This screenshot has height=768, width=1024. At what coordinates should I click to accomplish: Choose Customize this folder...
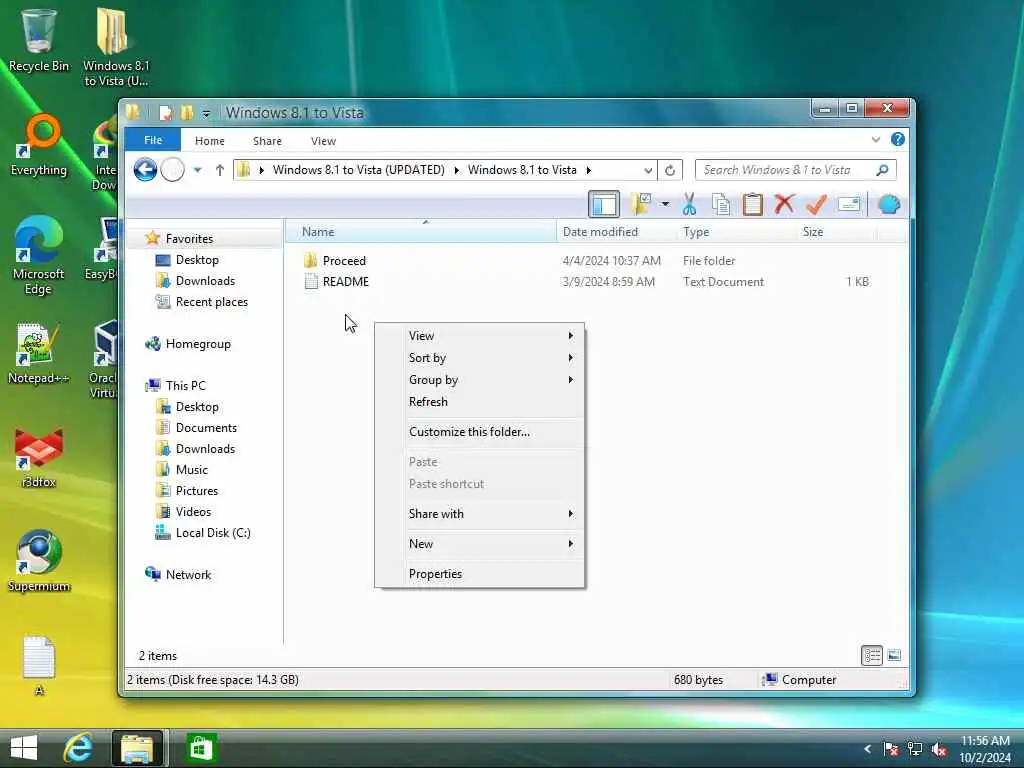coord(479,432)
